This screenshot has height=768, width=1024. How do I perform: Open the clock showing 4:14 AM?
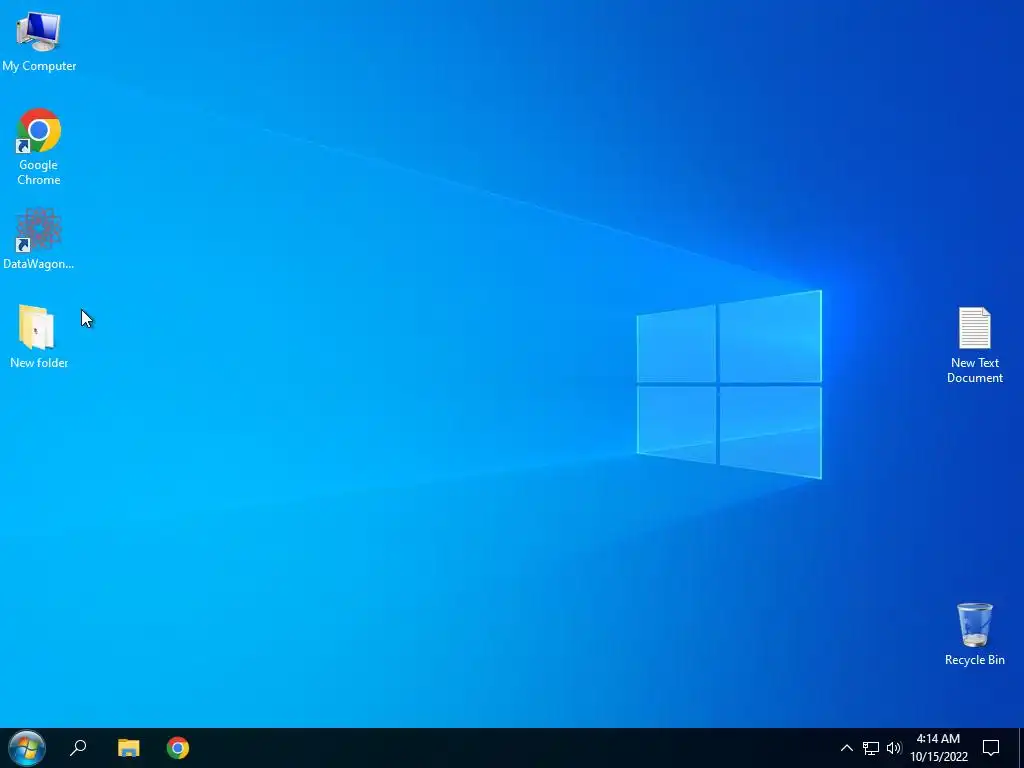tap(938, 748)
